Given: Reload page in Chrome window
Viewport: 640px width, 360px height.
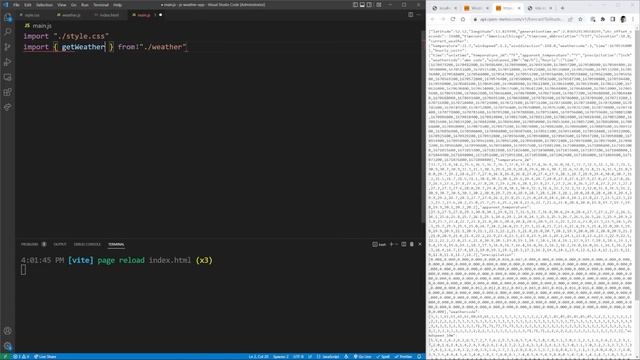Looking at the screenshot, I should coord(453,19).
